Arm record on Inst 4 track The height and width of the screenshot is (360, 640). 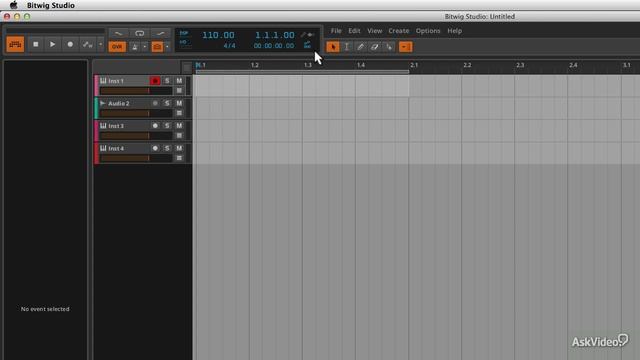point(155,148)
